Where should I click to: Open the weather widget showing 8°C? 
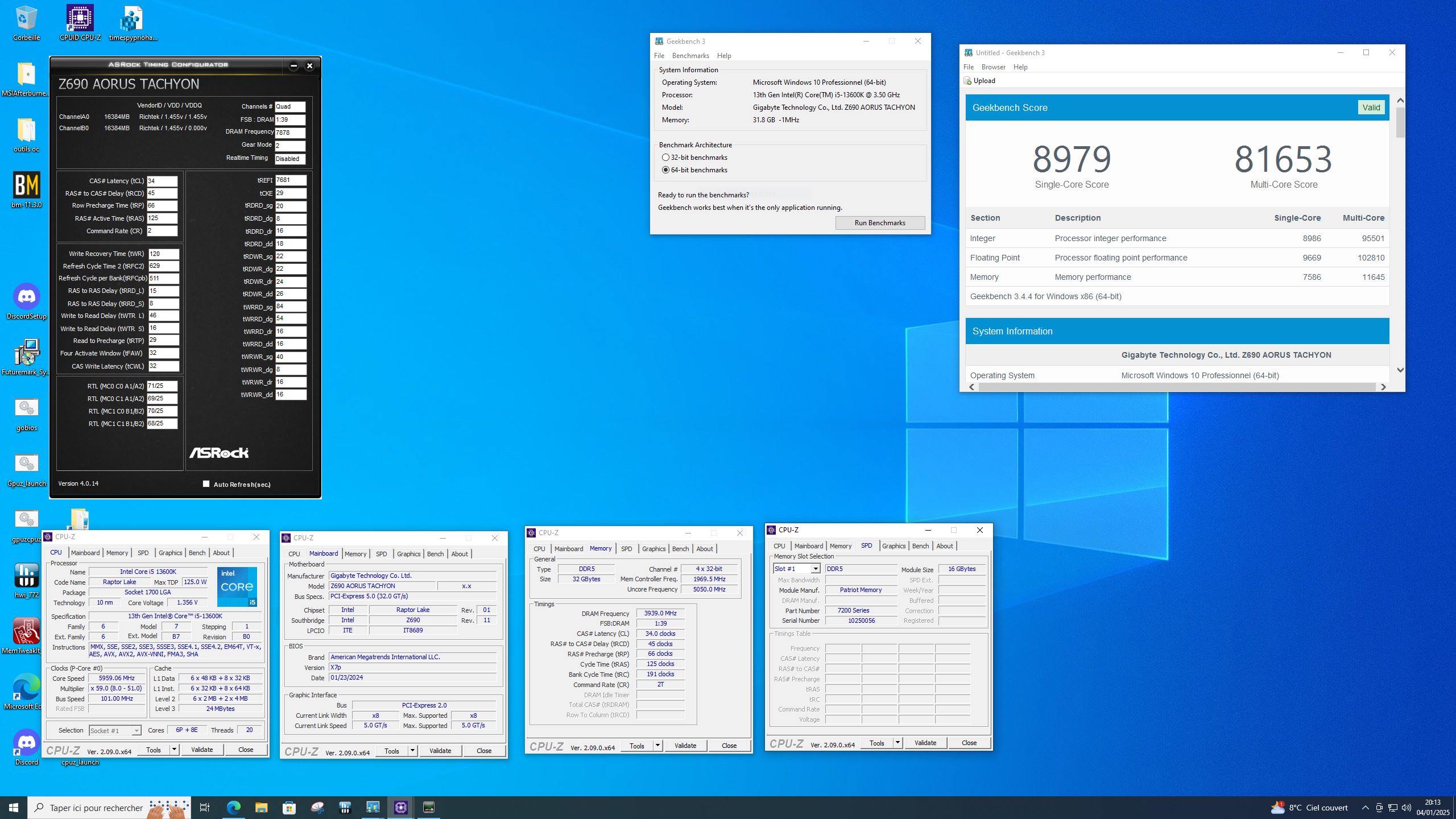point(1309,808)
